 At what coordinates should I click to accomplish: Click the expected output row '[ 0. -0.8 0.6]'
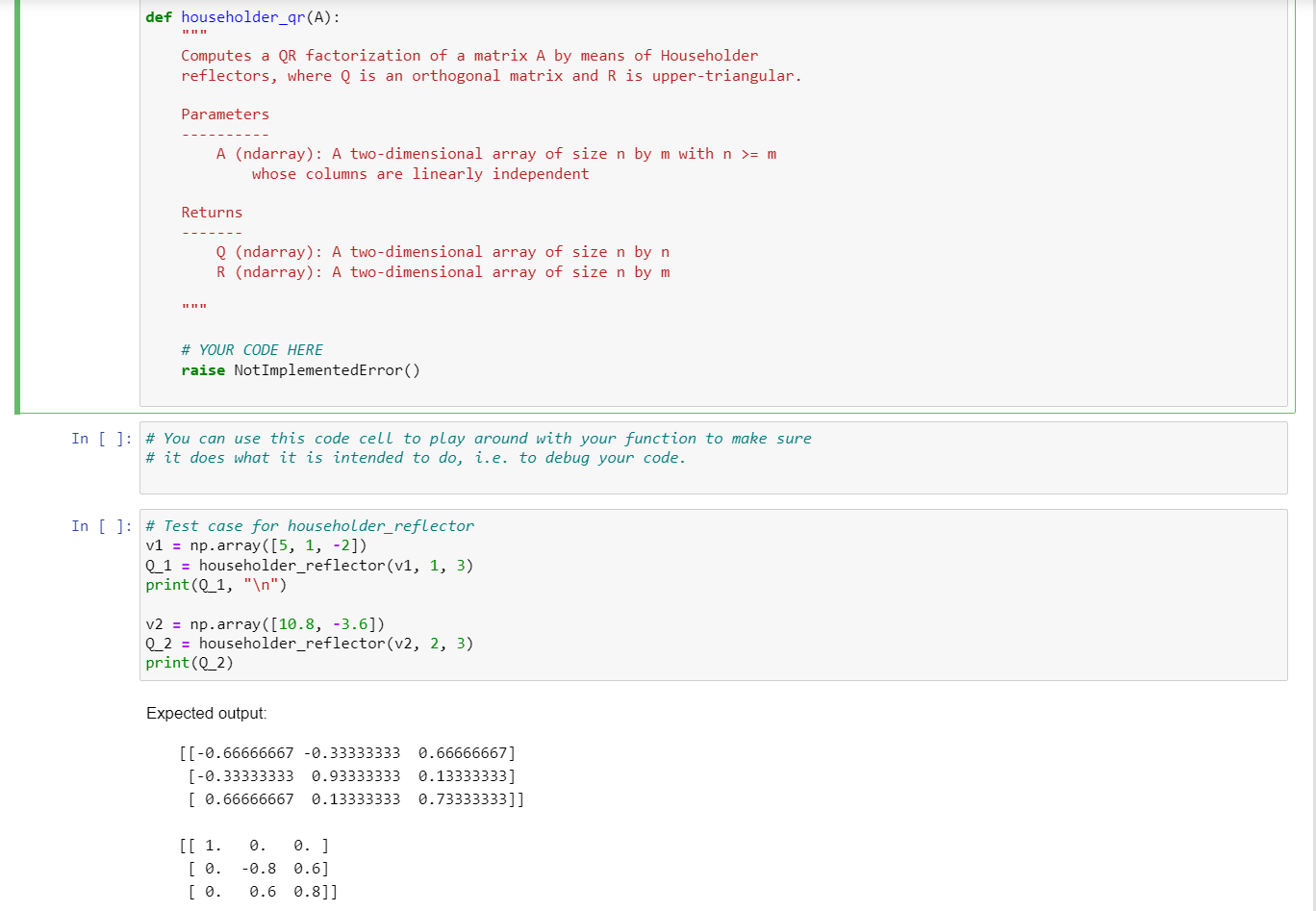tap(259, 869)
